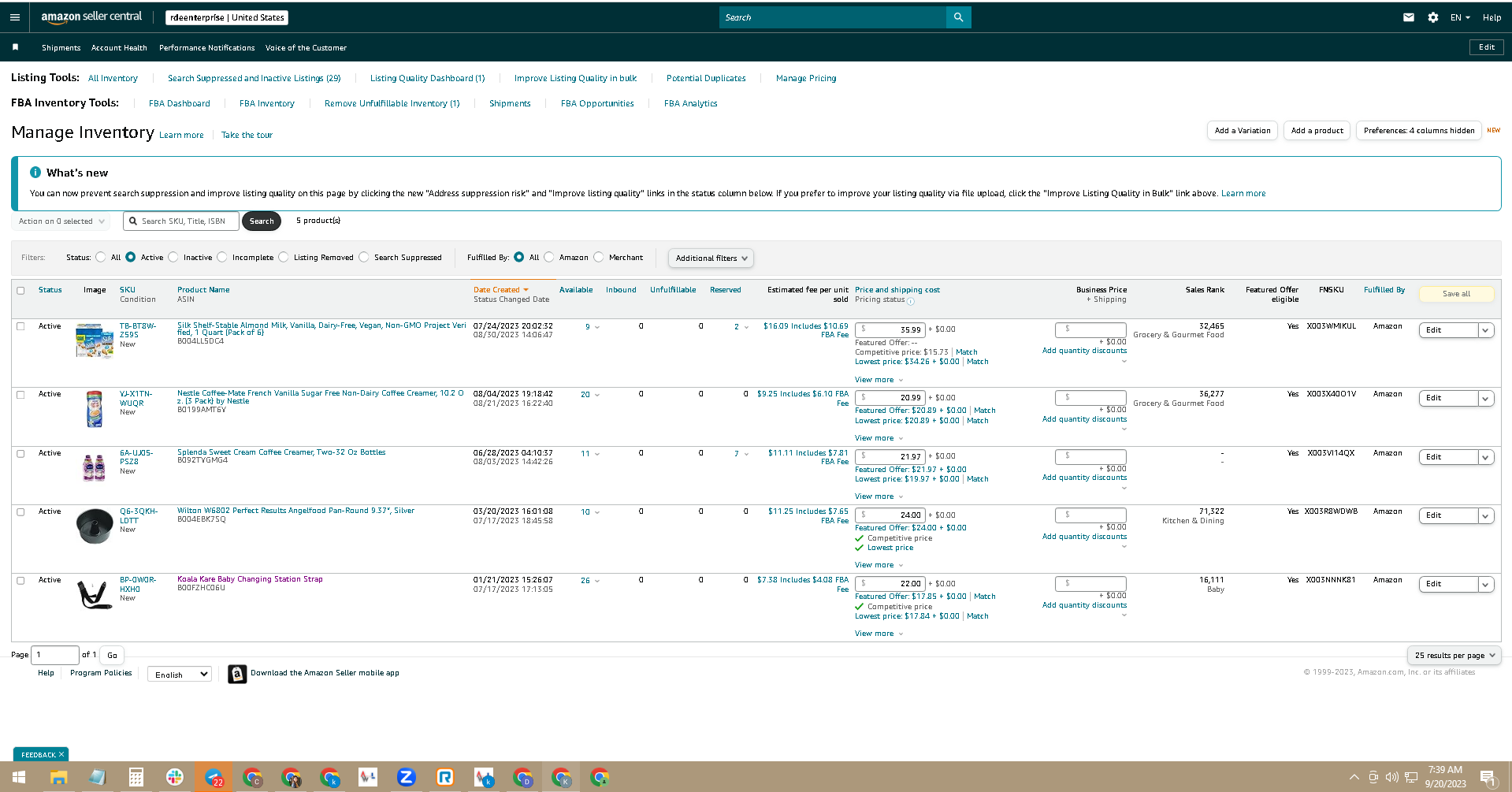This screenshot has width=1512, height=792.
Task: Go to FBA Dashboard tool
Action: pyautogui.click(x=179, y=103)
